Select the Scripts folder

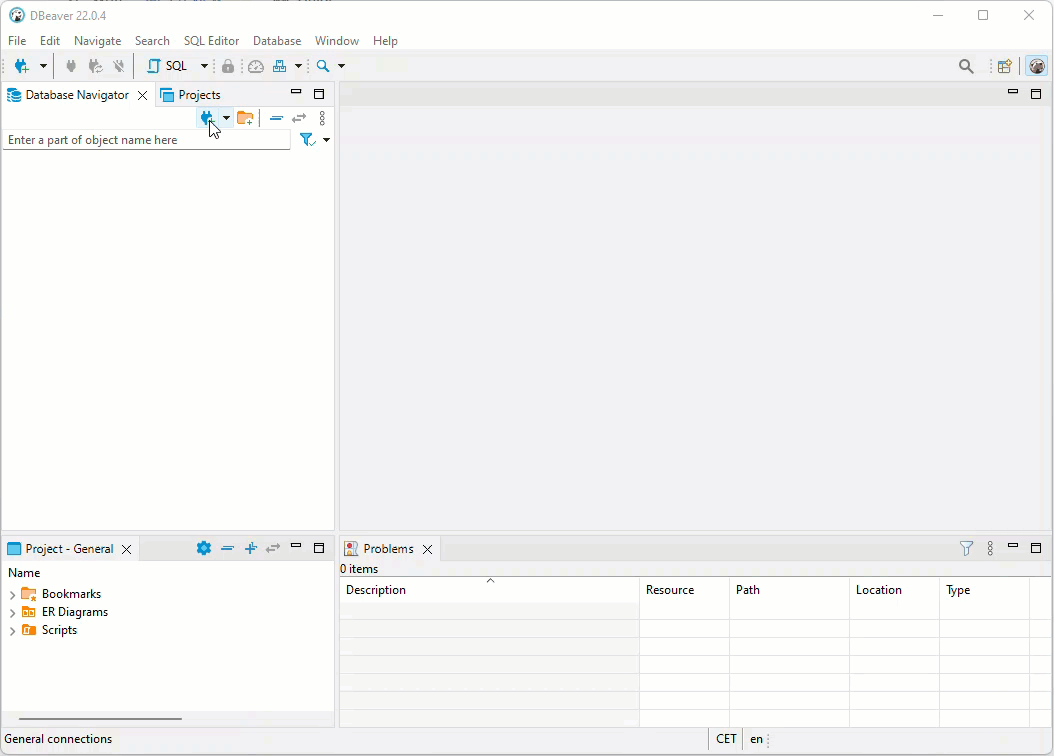pos(50,630)
